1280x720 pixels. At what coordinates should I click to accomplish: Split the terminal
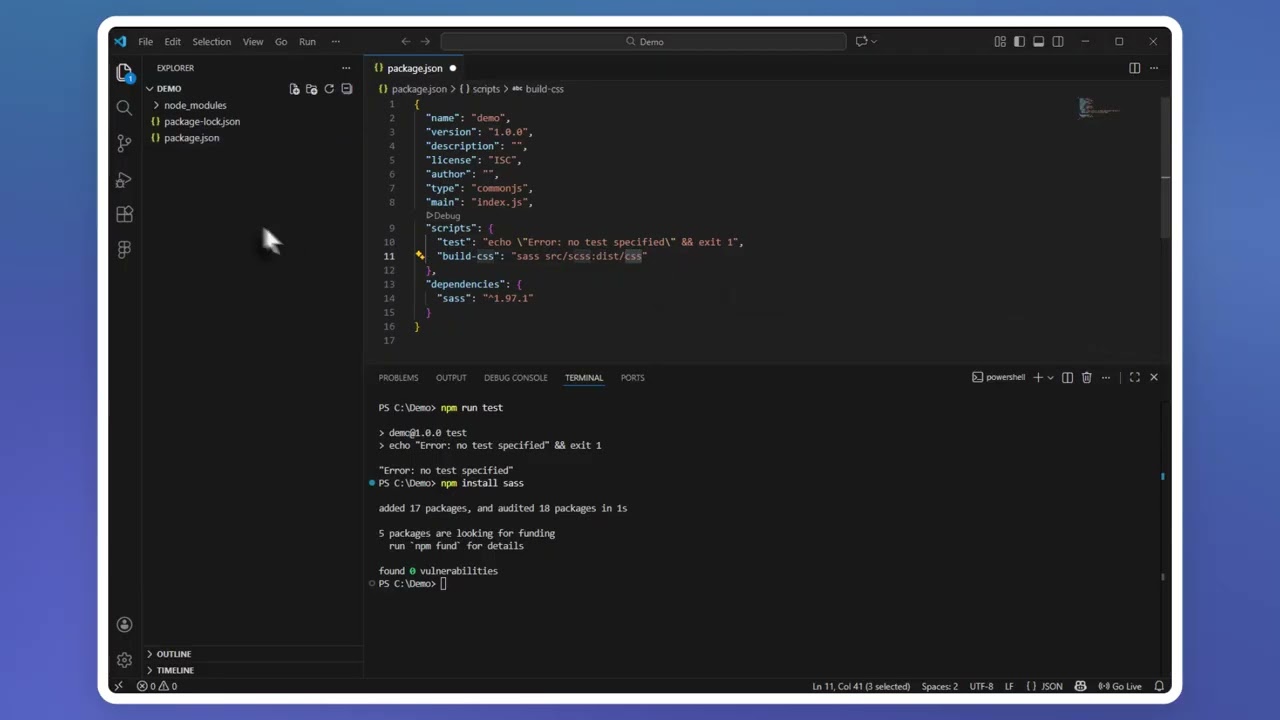click(1067, 377)
